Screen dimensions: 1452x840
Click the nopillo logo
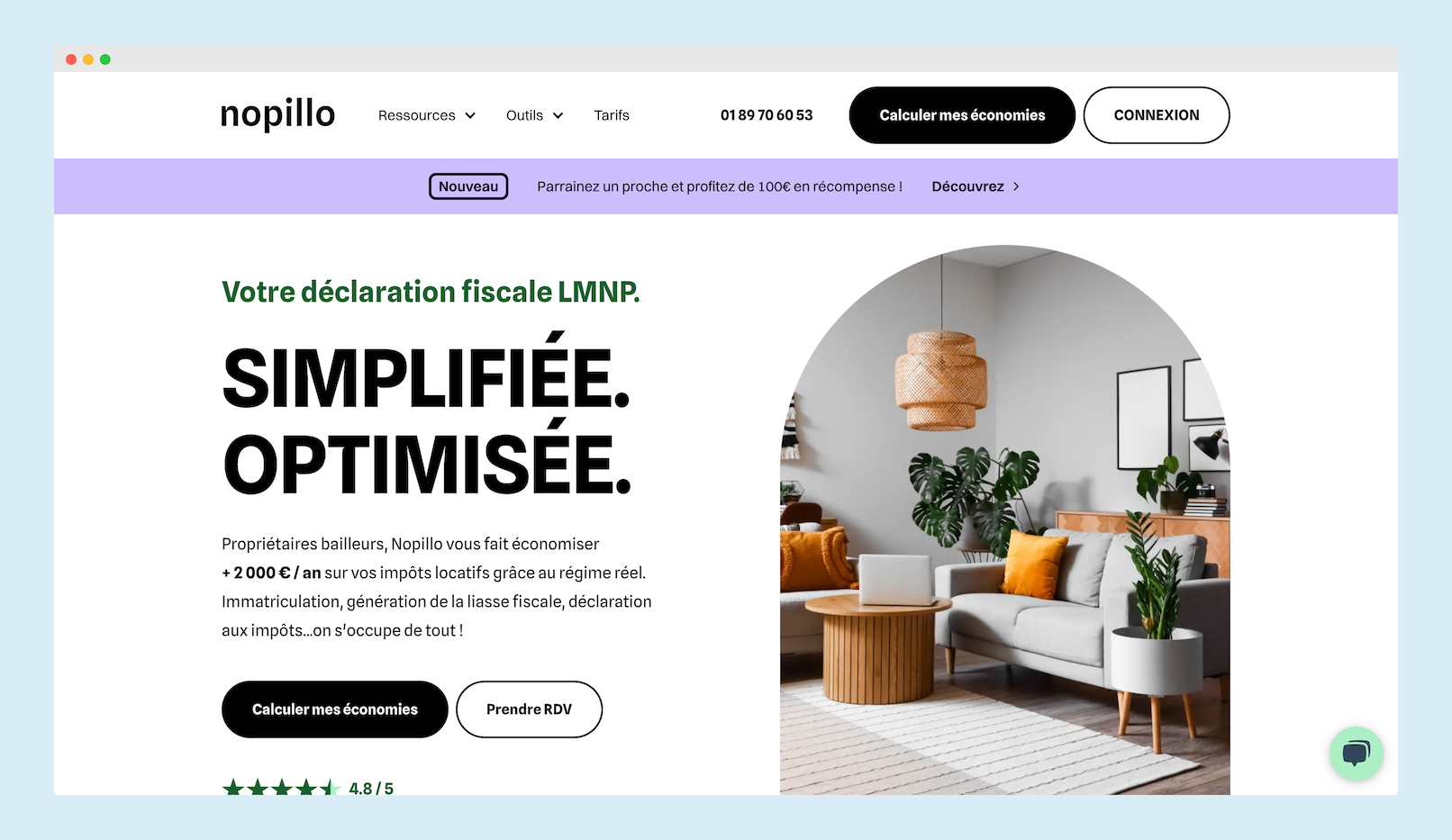click(x=277, y=114)
